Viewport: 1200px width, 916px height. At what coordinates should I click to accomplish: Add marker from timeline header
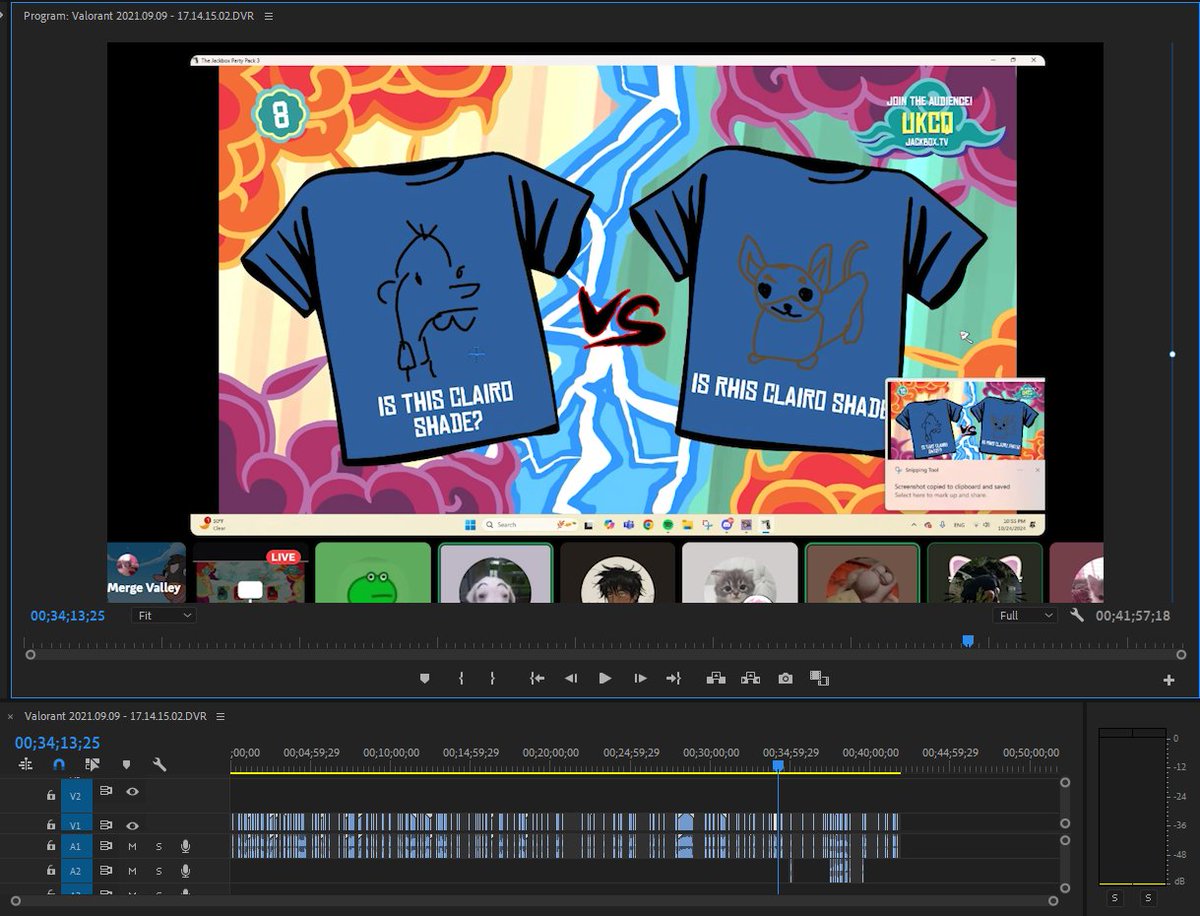pyautogui.click(x=126, y=764)
